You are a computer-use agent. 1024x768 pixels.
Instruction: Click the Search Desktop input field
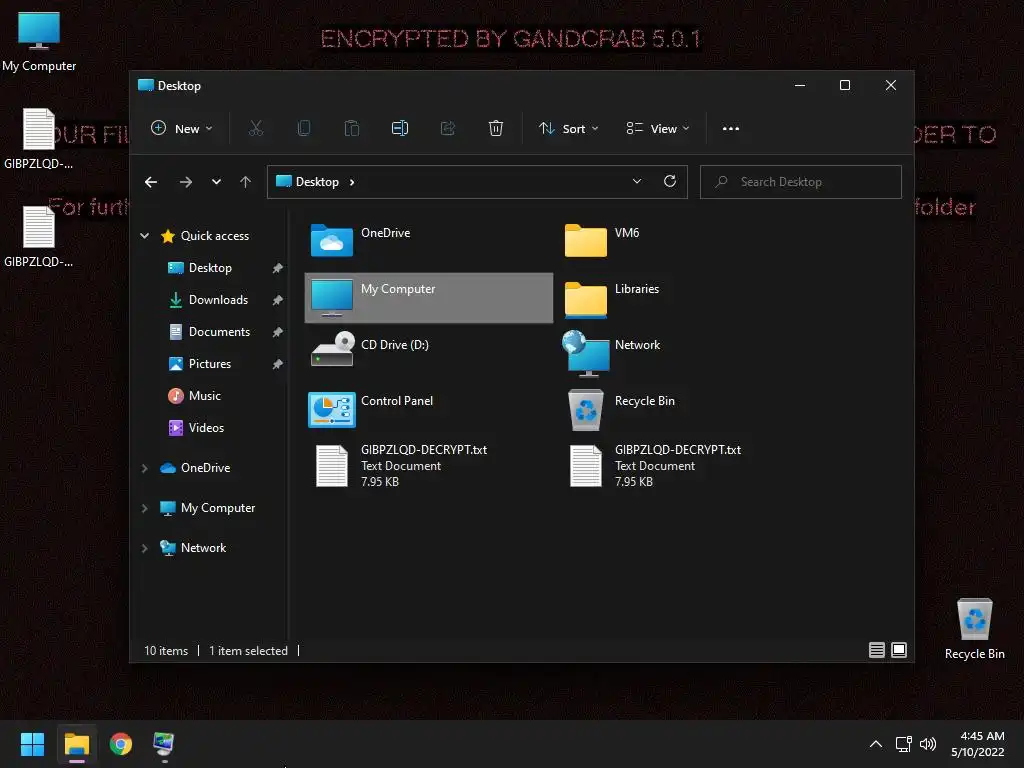coord(801,182)
